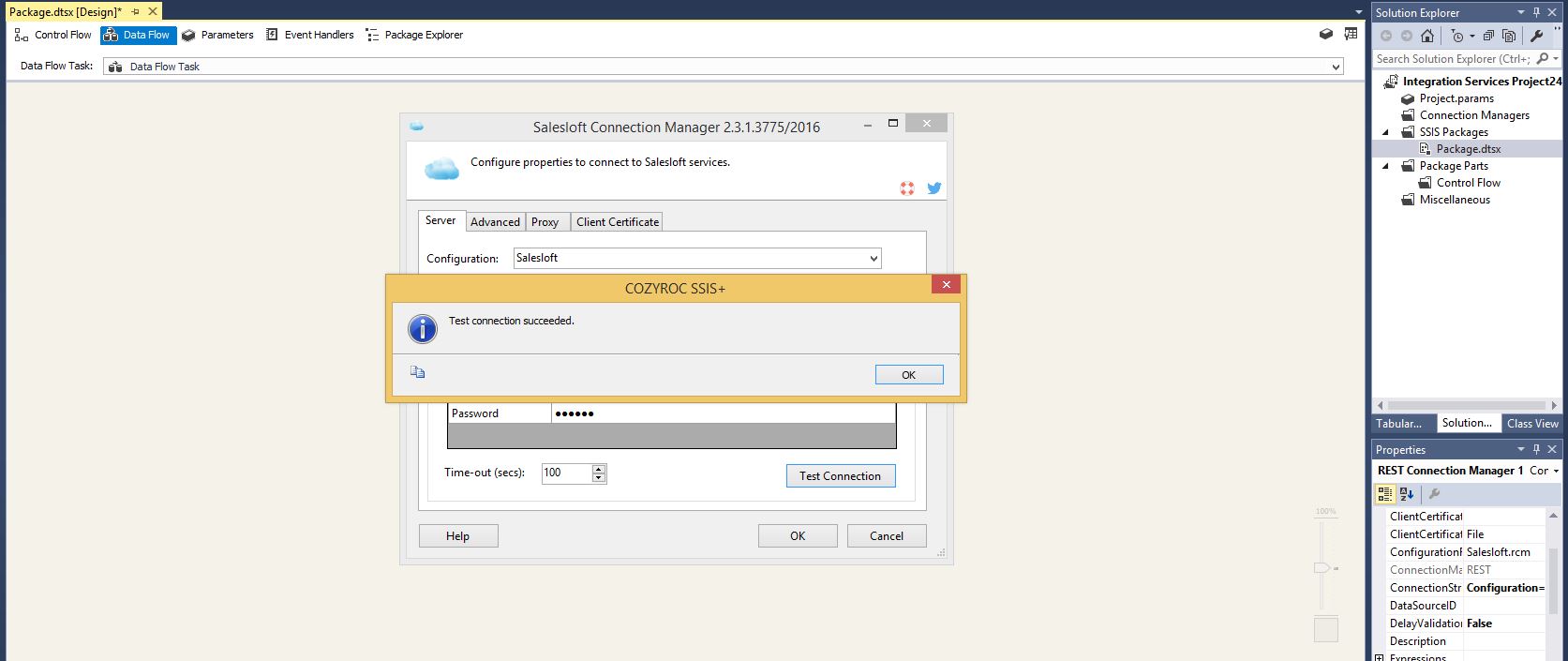Click the Forward arrow in Solution Explorer toolbar
This screenshot has height=661, width=1568.
pyautogui.click(x=1406, y=36)
